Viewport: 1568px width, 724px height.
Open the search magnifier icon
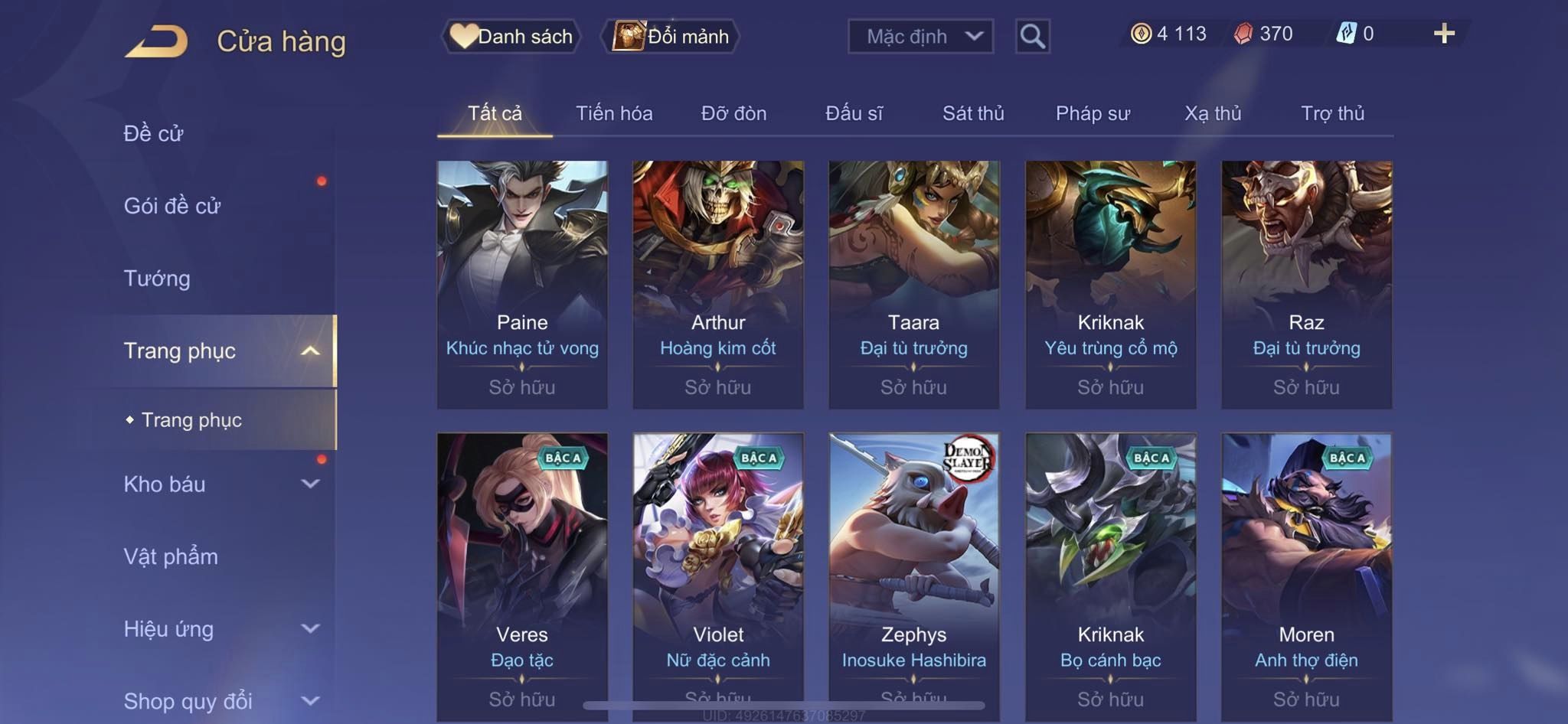(x=1032, y=36)
